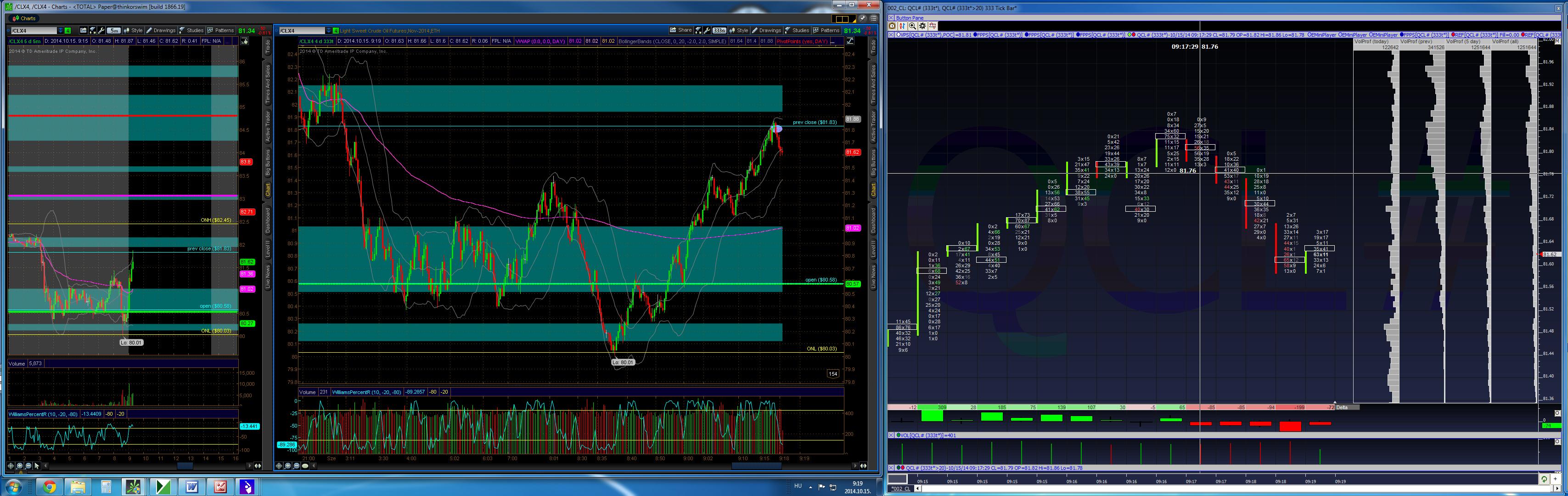Open the 5m timeframe selector in left chart
Screen dimensions: 1568x496
click(114, 30)
